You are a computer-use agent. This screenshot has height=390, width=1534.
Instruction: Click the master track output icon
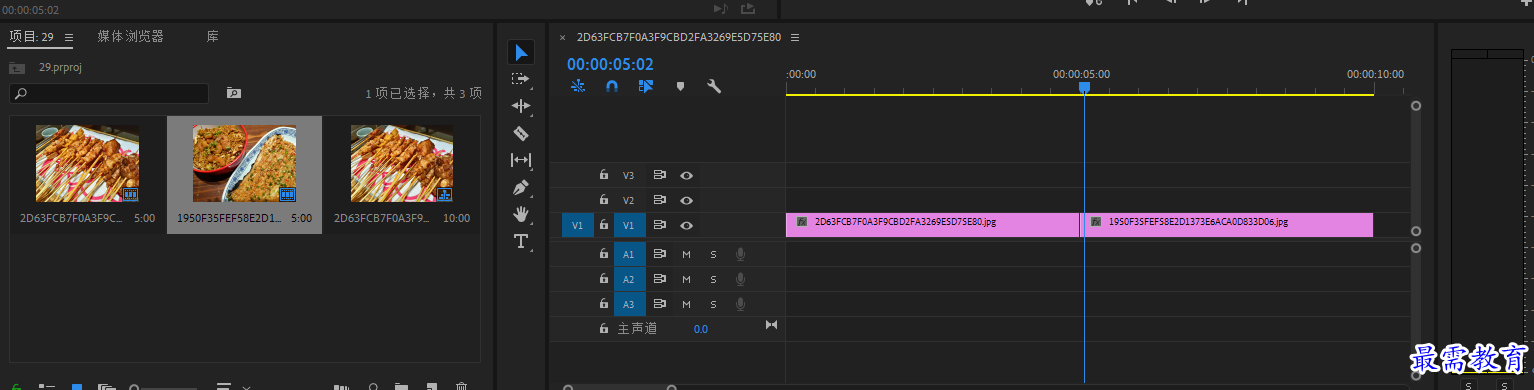coord(771,325)
